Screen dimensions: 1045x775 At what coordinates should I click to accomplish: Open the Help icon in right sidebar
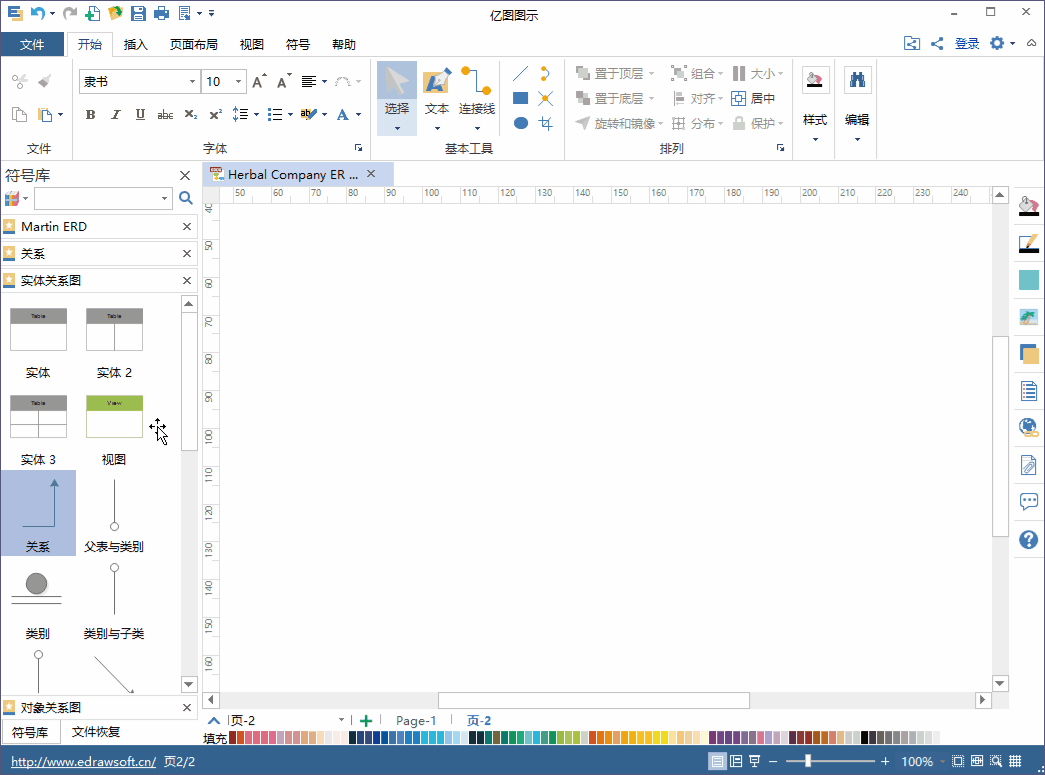[x=1028, y=539]
